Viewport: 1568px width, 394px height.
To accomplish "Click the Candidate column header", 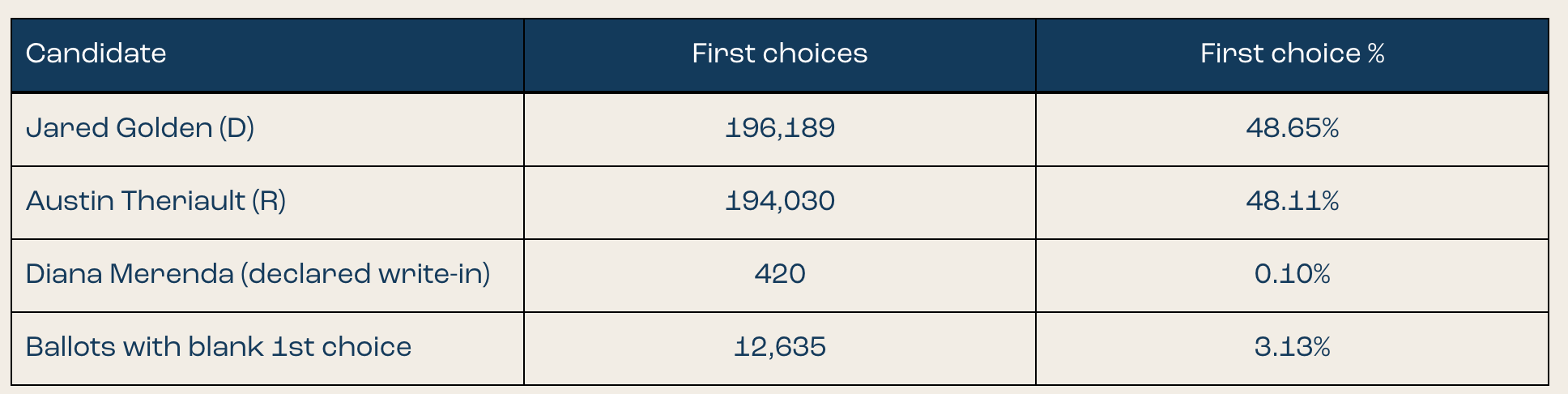I will (x=267, y=55).
